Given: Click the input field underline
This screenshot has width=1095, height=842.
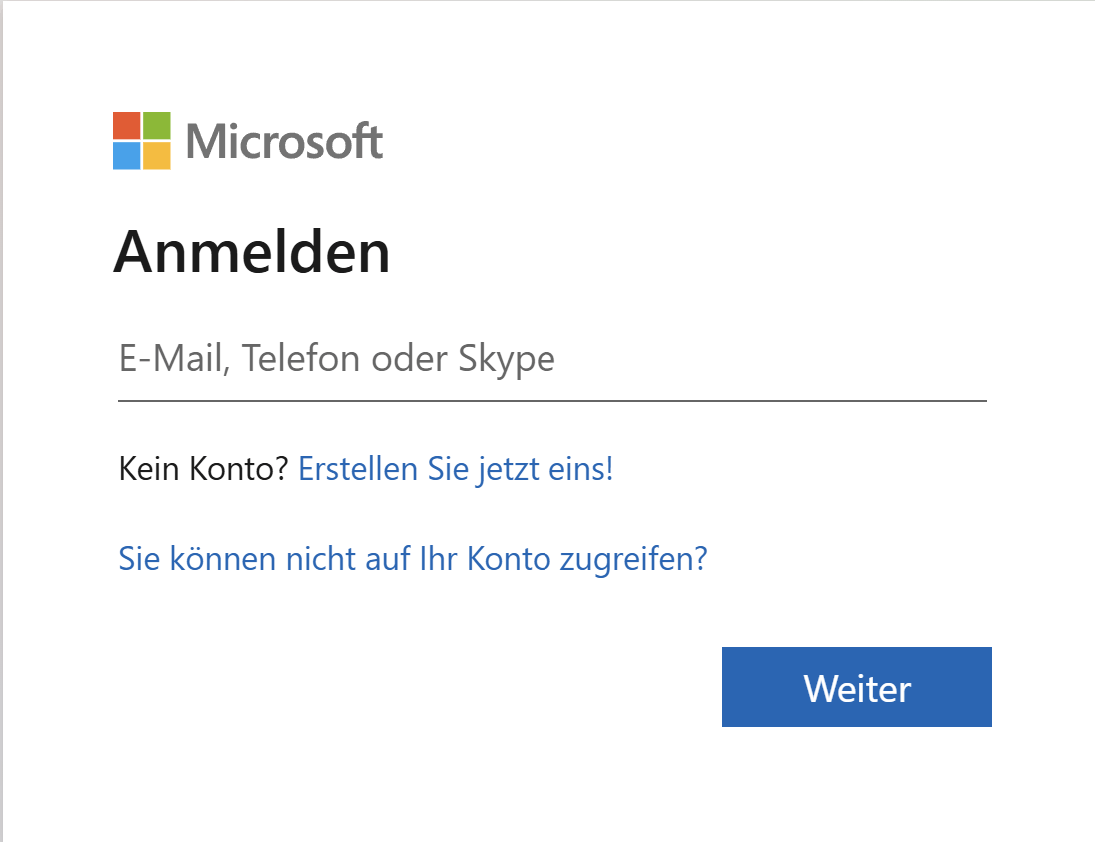Looking at the screenshot, I should [552, 402].
